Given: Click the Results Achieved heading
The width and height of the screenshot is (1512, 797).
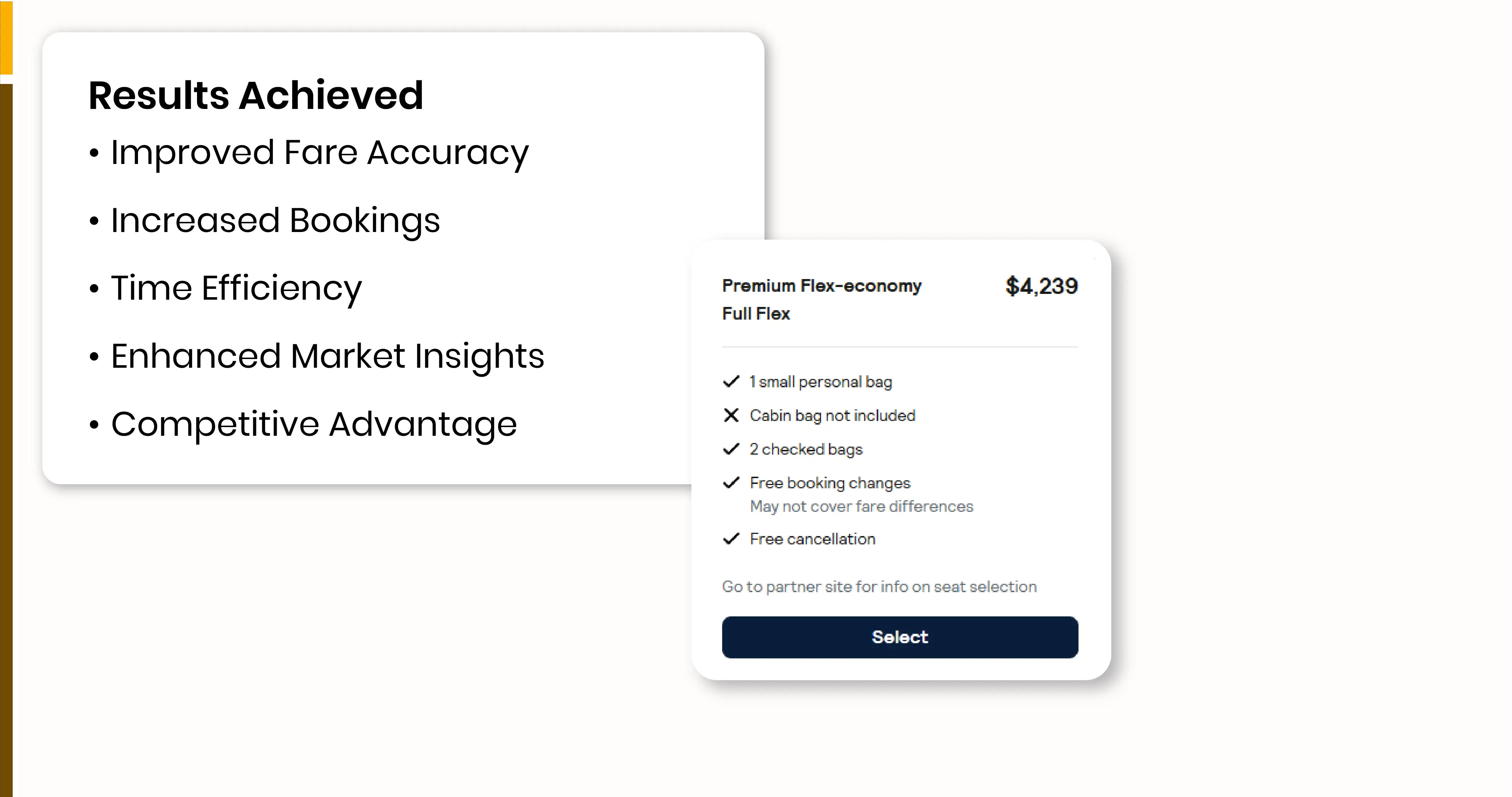Looking at the screenshot, I should click(x=255, y=95).
